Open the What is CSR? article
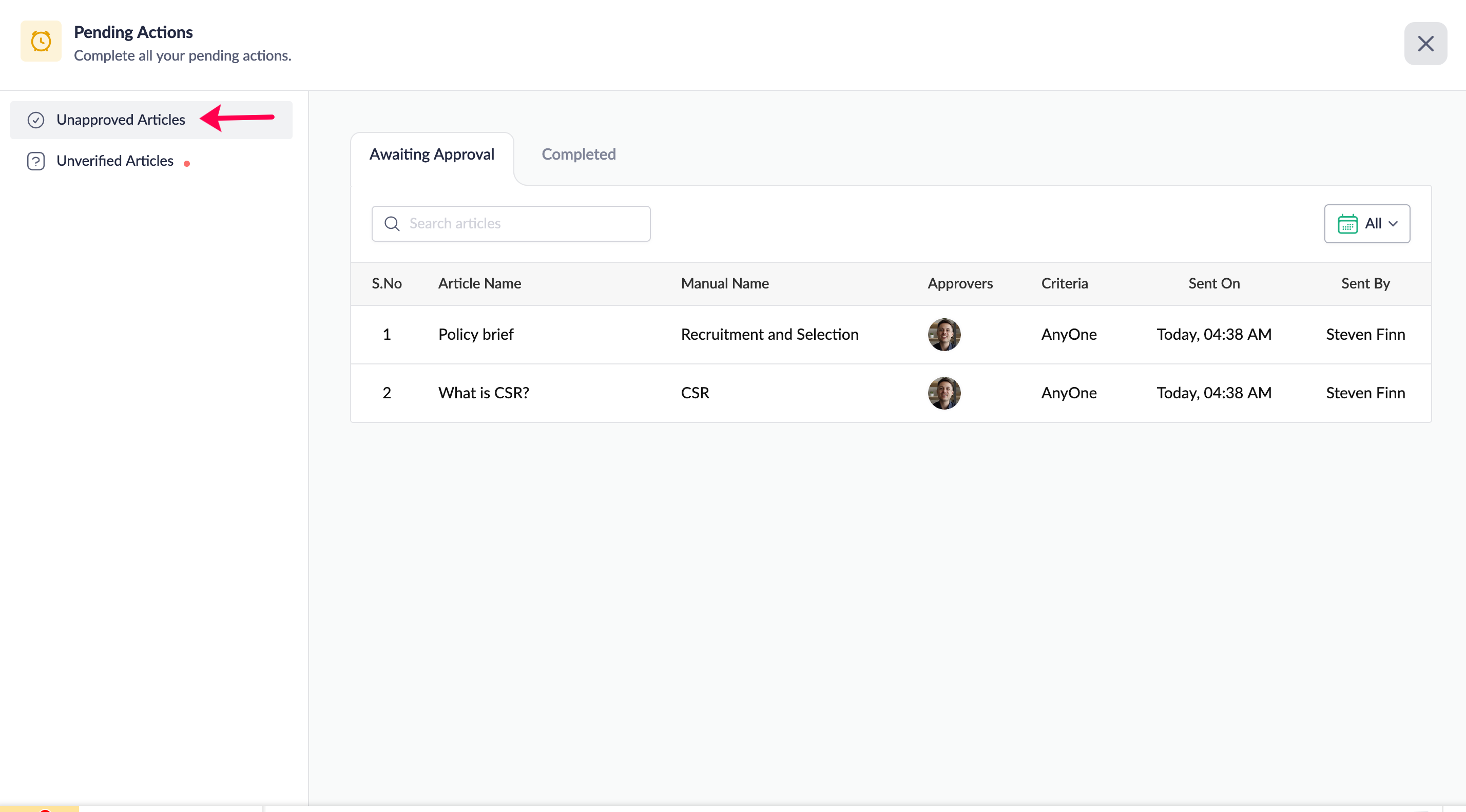1466x812 pixels. [x=483, y=393]
